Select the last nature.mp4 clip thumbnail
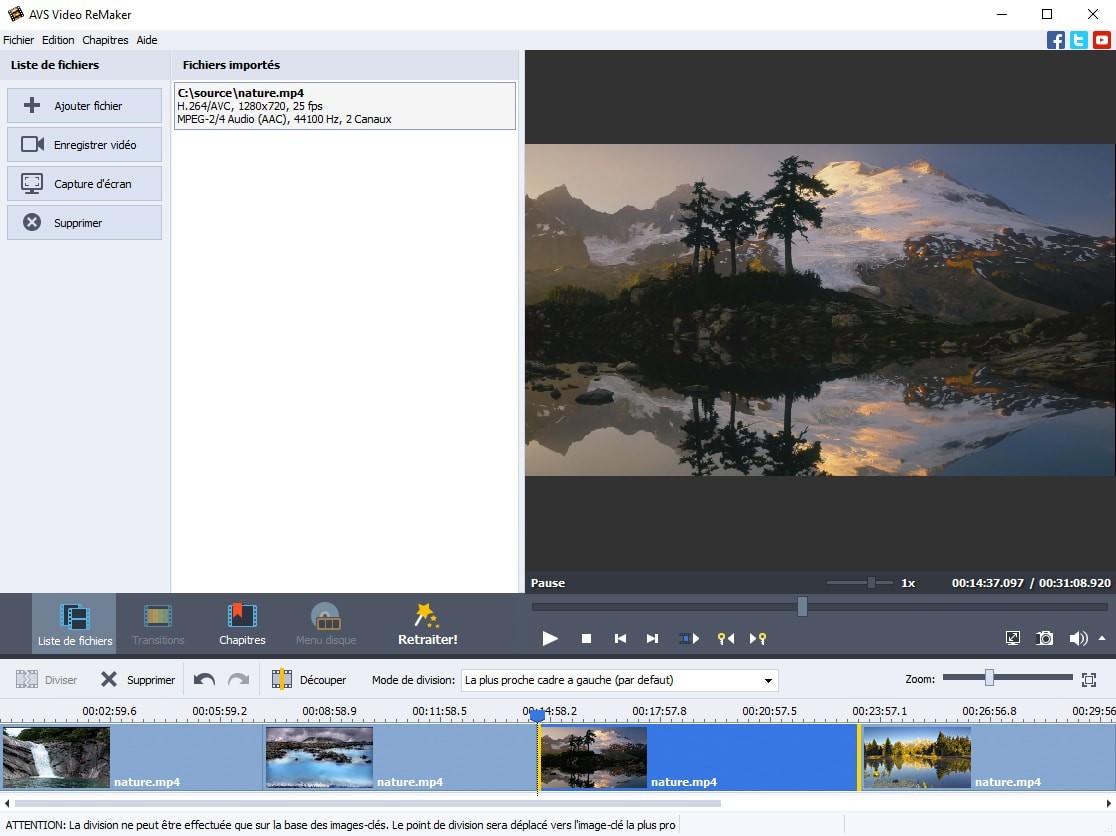The image size is (1116, 836). tap(916, 757)
